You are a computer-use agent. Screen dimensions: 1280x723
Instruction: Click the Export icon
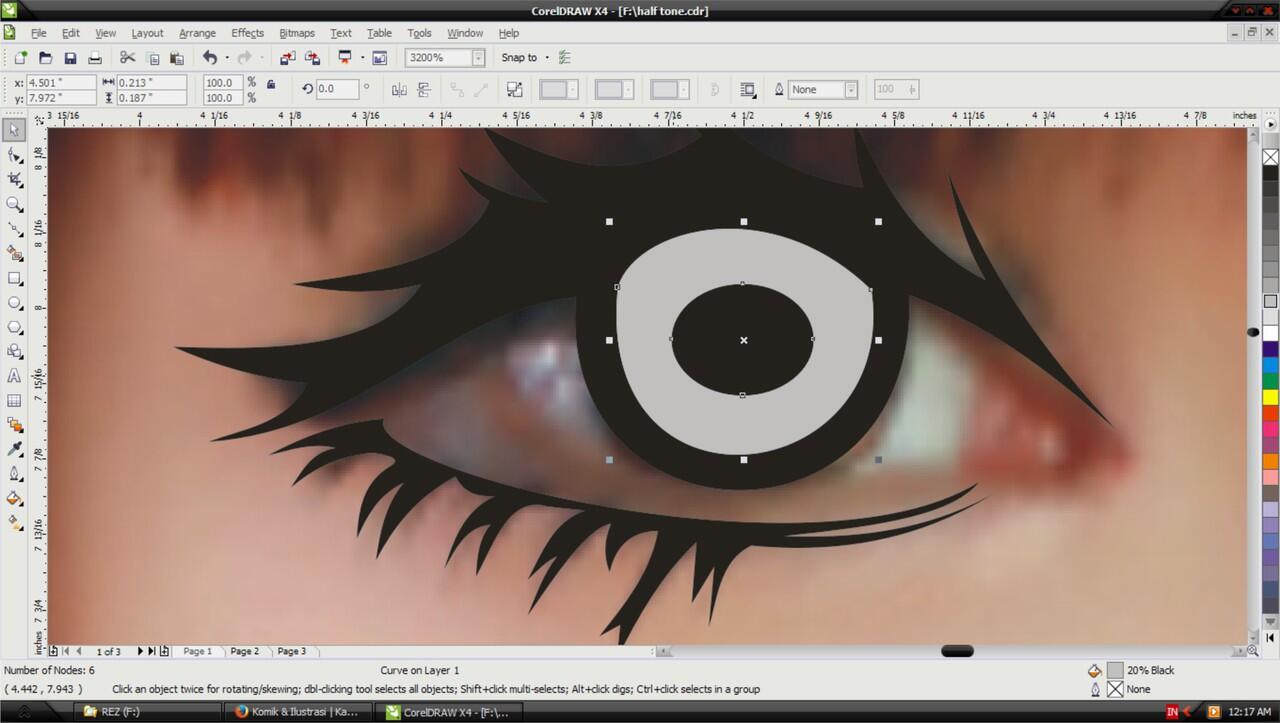(313, 58)
